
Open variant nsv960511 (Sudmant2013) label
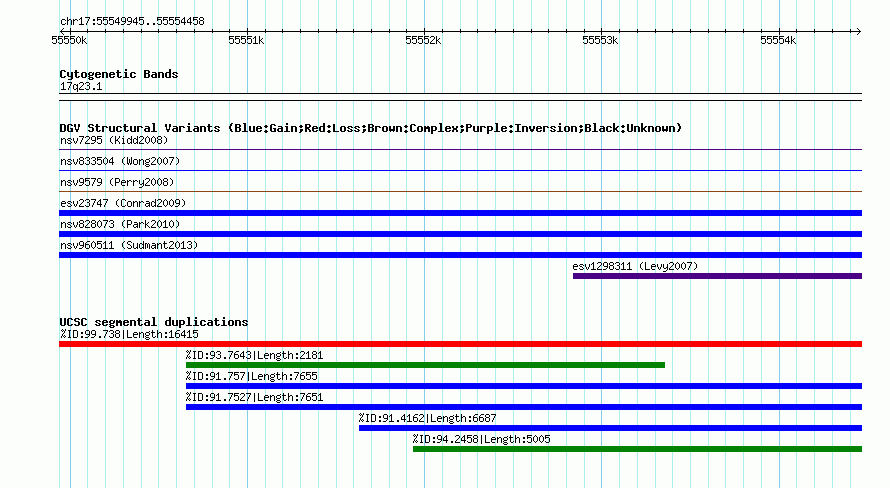coord(129,245)
